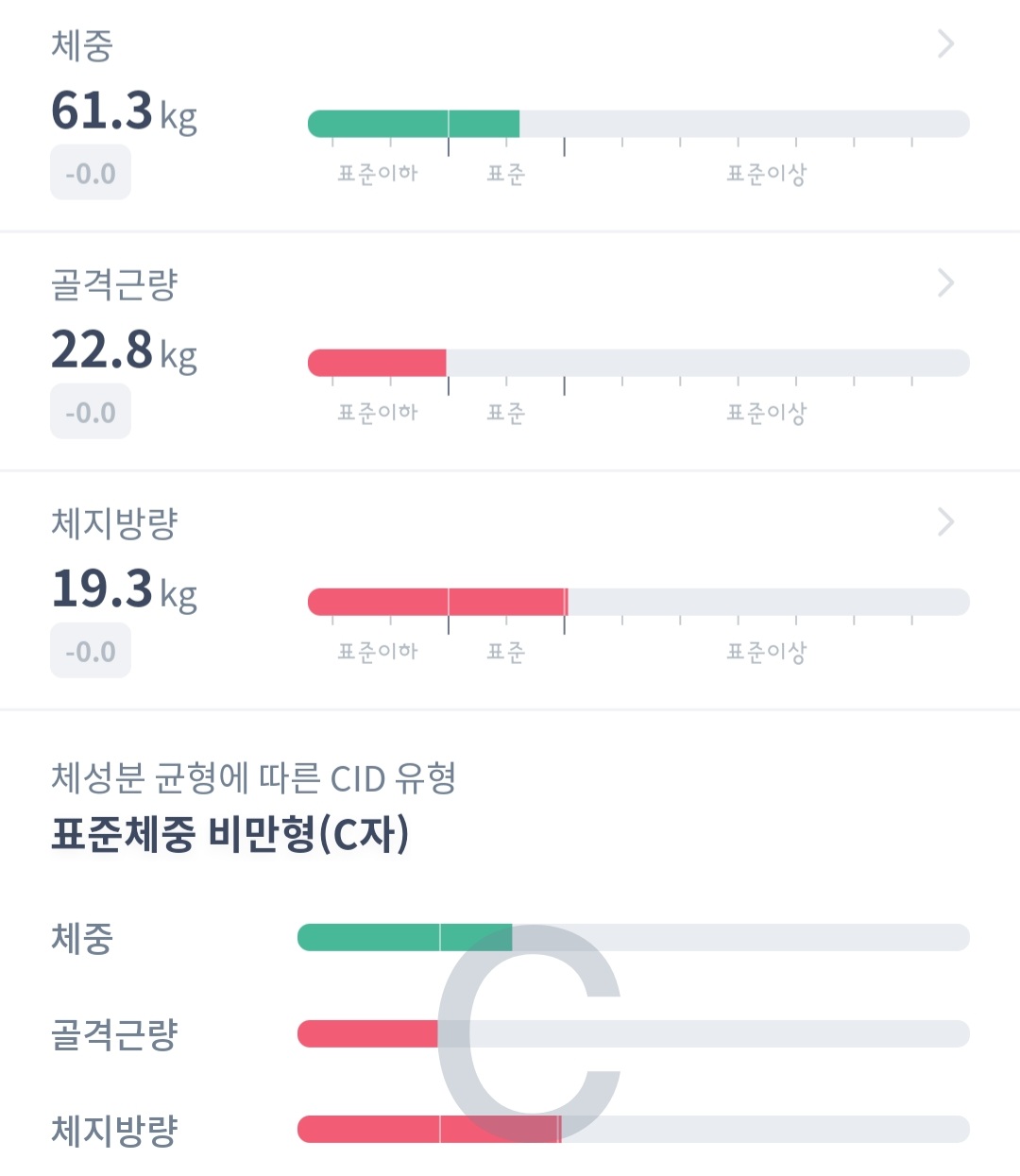This screenshot has height=1176, width=1020.
Task: Open 체지방량 details using chevron
Action: [x=945, y=522]
